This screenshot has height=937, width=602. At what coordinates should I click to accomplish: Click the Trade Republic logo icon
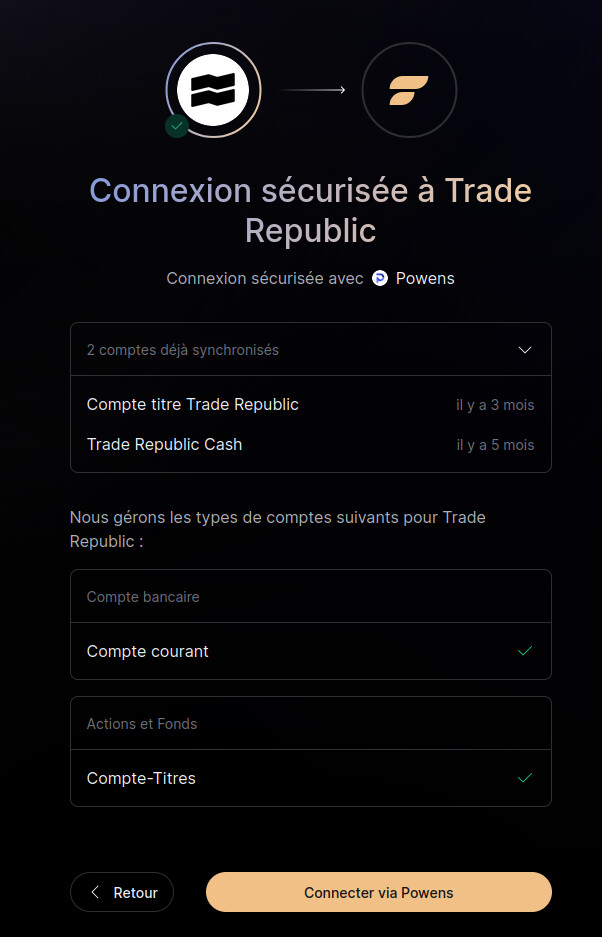coord(213,90)
